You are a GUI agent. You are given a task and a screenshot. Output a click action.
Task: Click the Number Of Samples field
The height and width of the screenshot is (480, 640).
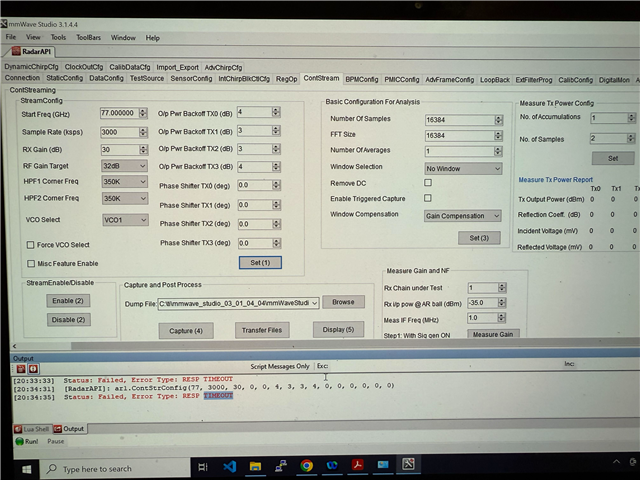460,120
